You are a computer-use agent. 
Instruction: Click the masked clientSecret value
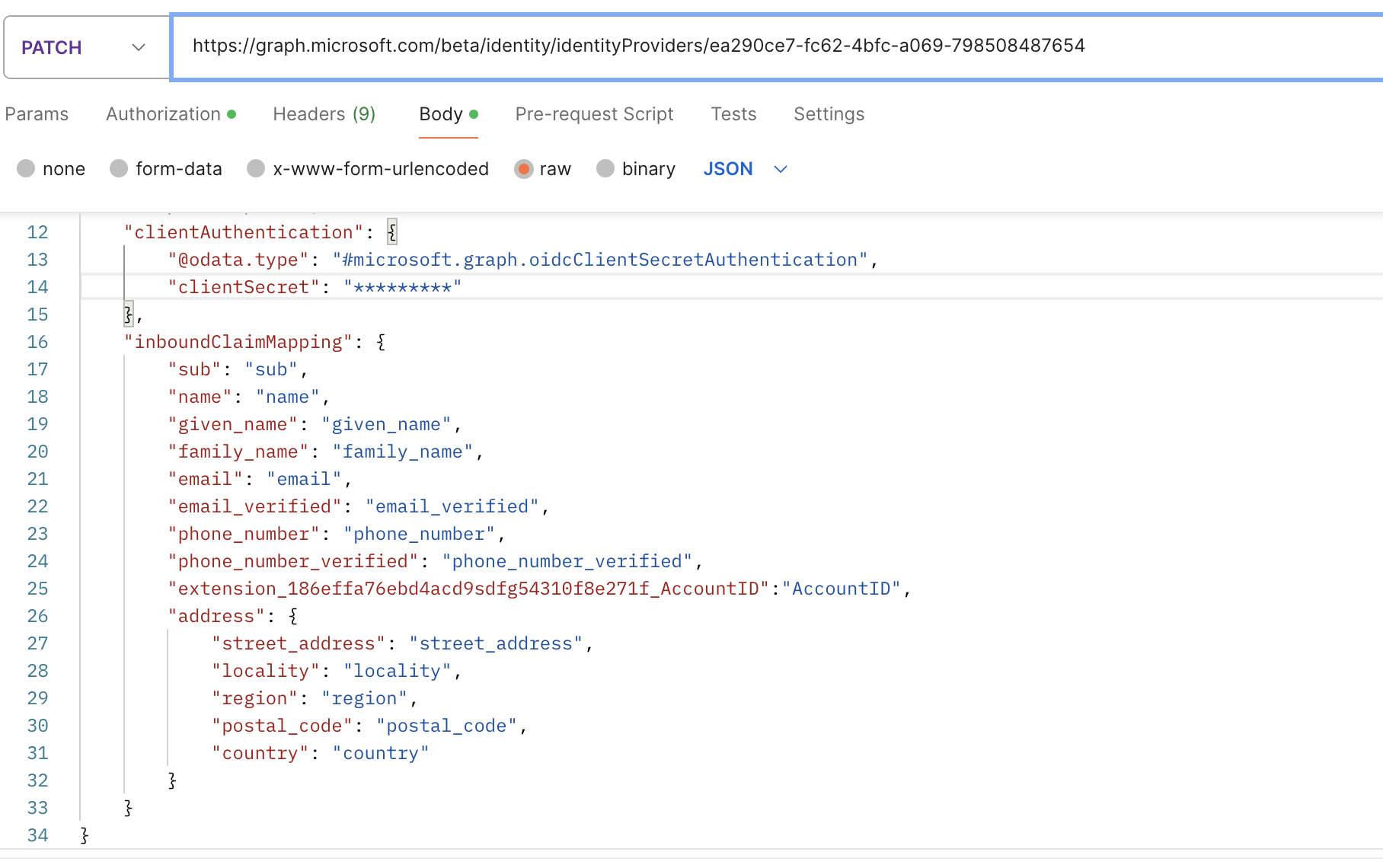click(x=402, y=287)
